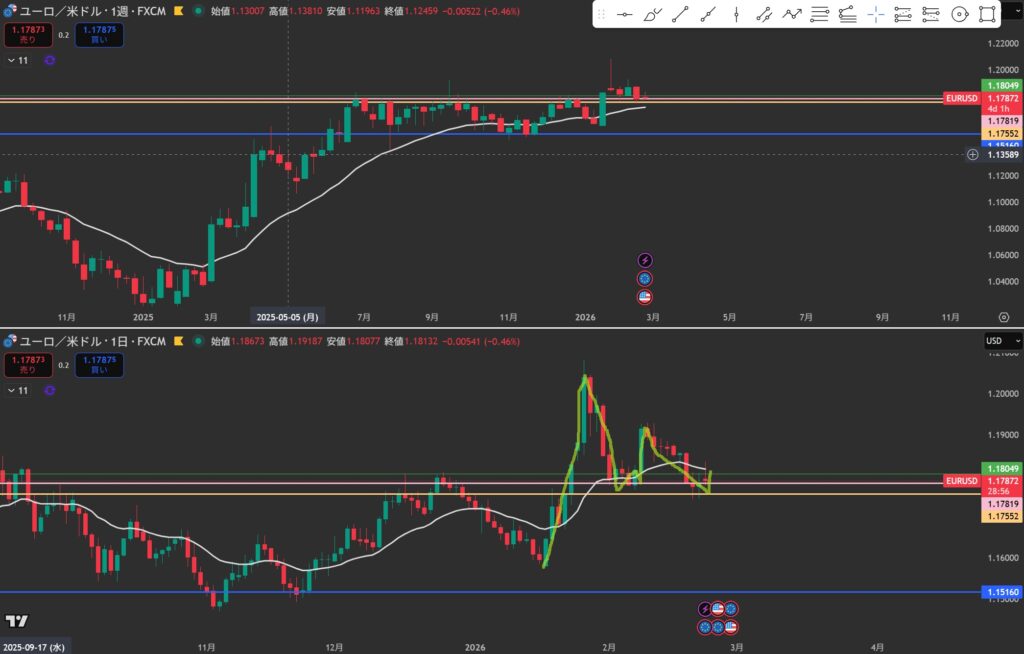Screen dimensions: 1024x654
Task: Expand the 11 indicators list on weekly chart
Action: pyautogui.click(x=17, y=60)
